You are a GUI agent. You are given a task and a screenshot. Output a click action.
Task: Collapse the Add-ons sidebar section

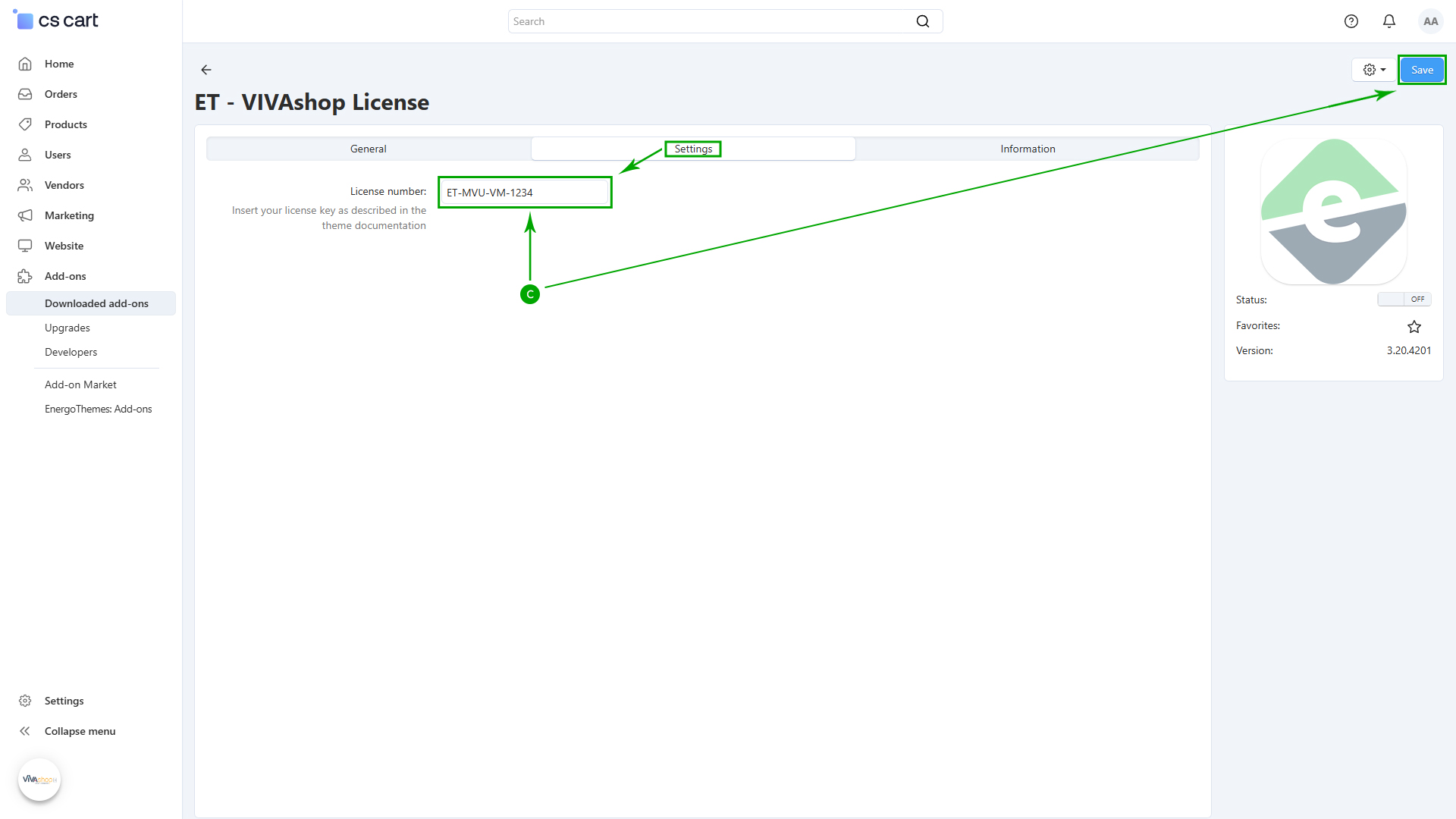click(65, 276)
